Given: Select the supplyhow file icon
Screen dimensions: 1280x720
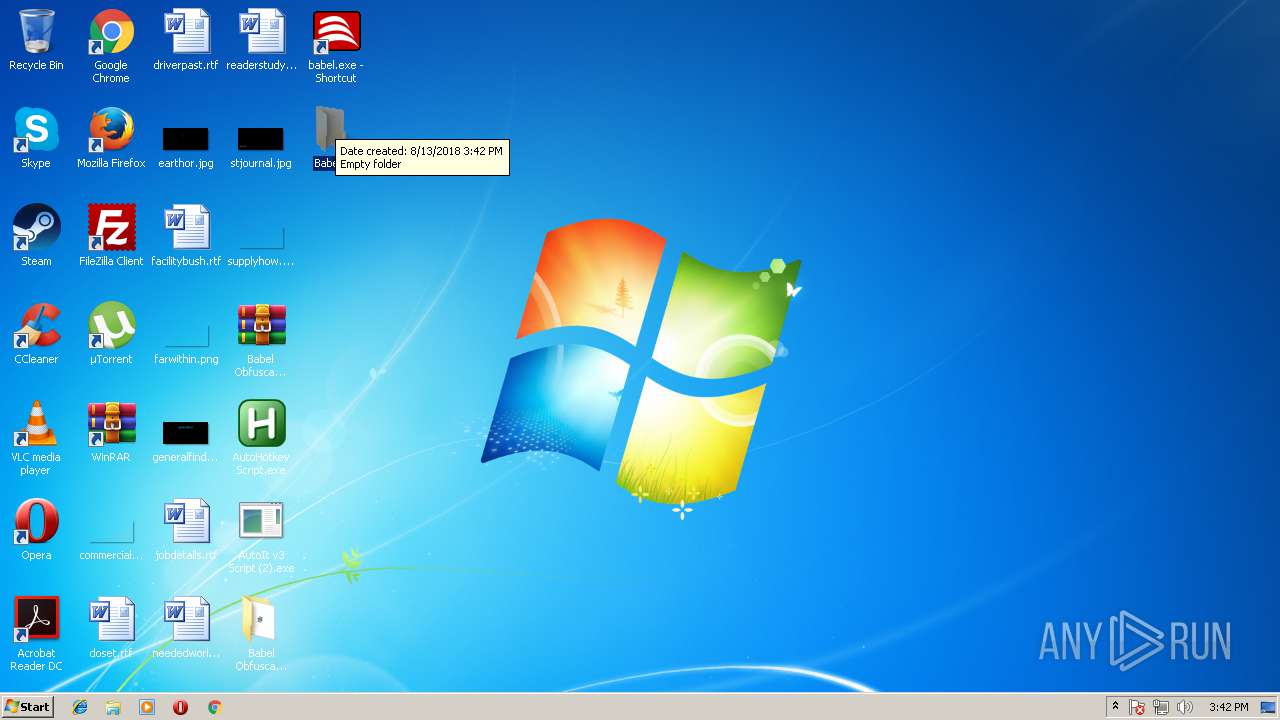Looking at the screenshot, I should coord(261,238).
